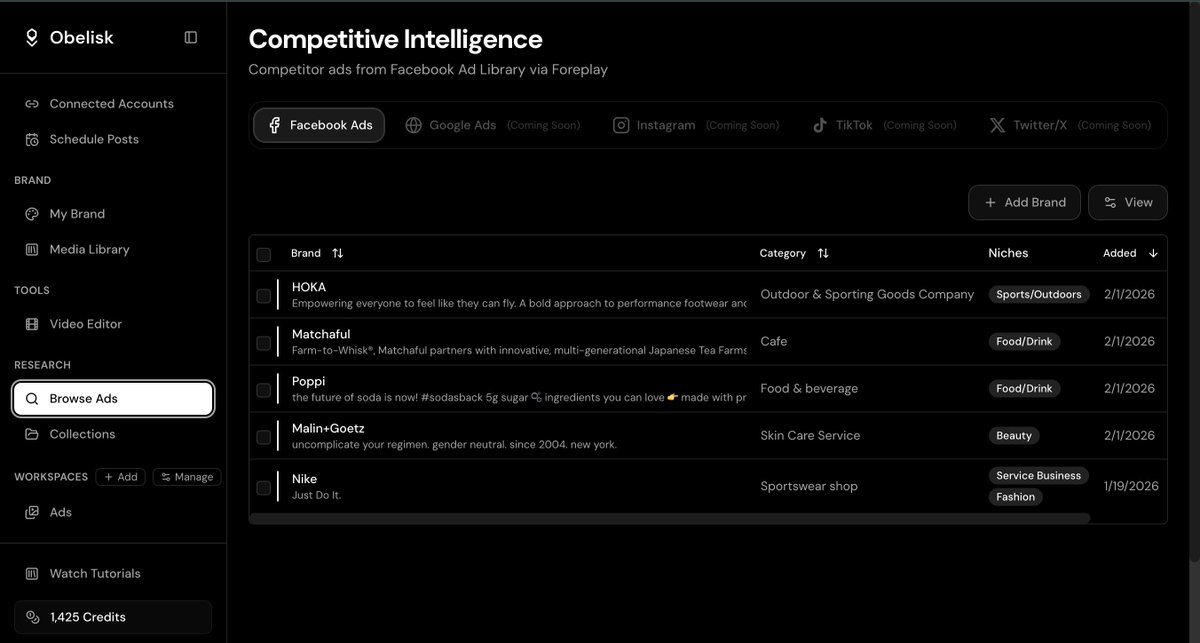Click the Sportswear shop category cell

(x=809, y=487)
